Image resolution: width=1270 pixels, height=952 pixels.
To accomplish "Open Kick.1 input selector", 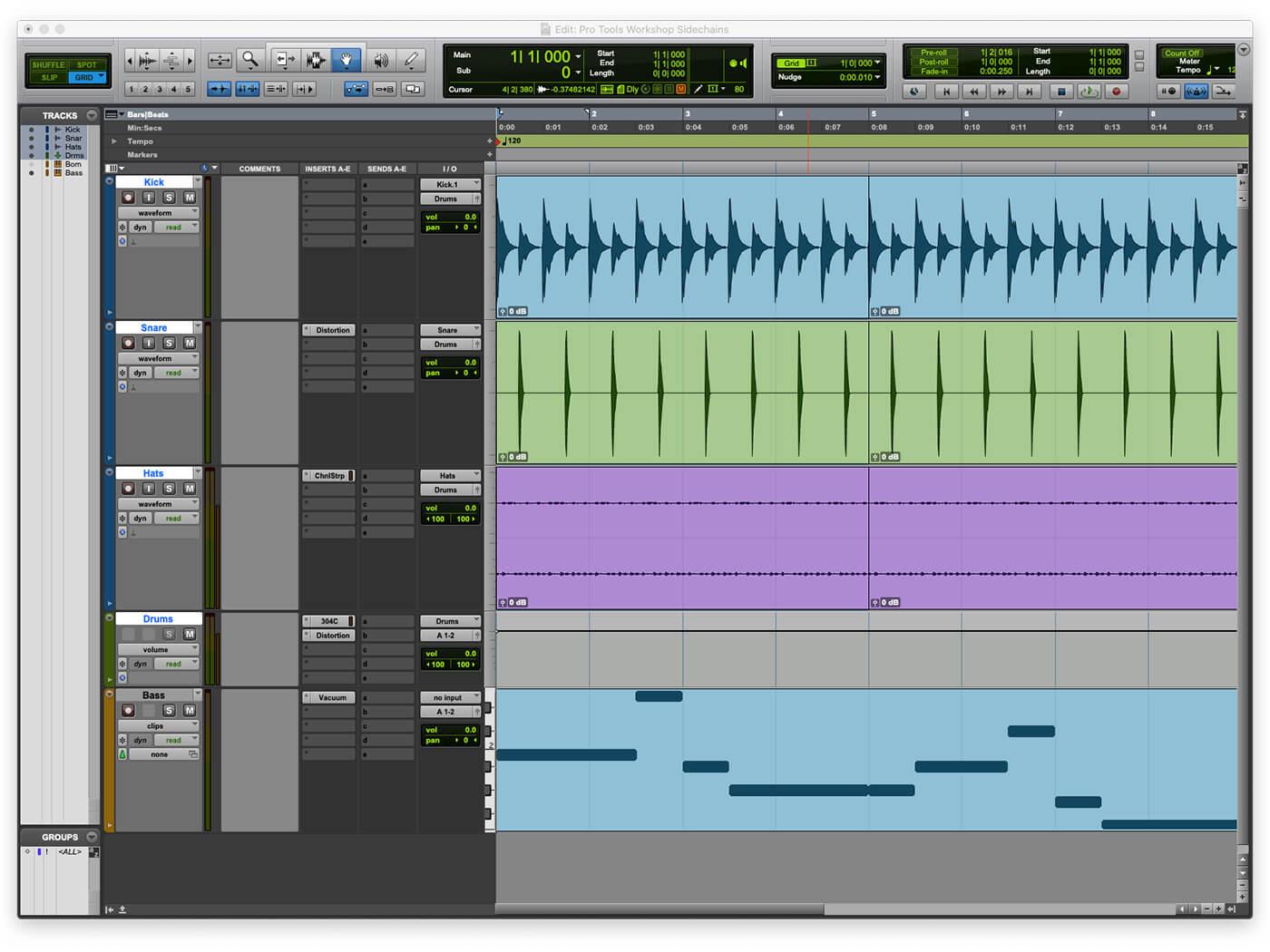I will click(x=450, y=184).
